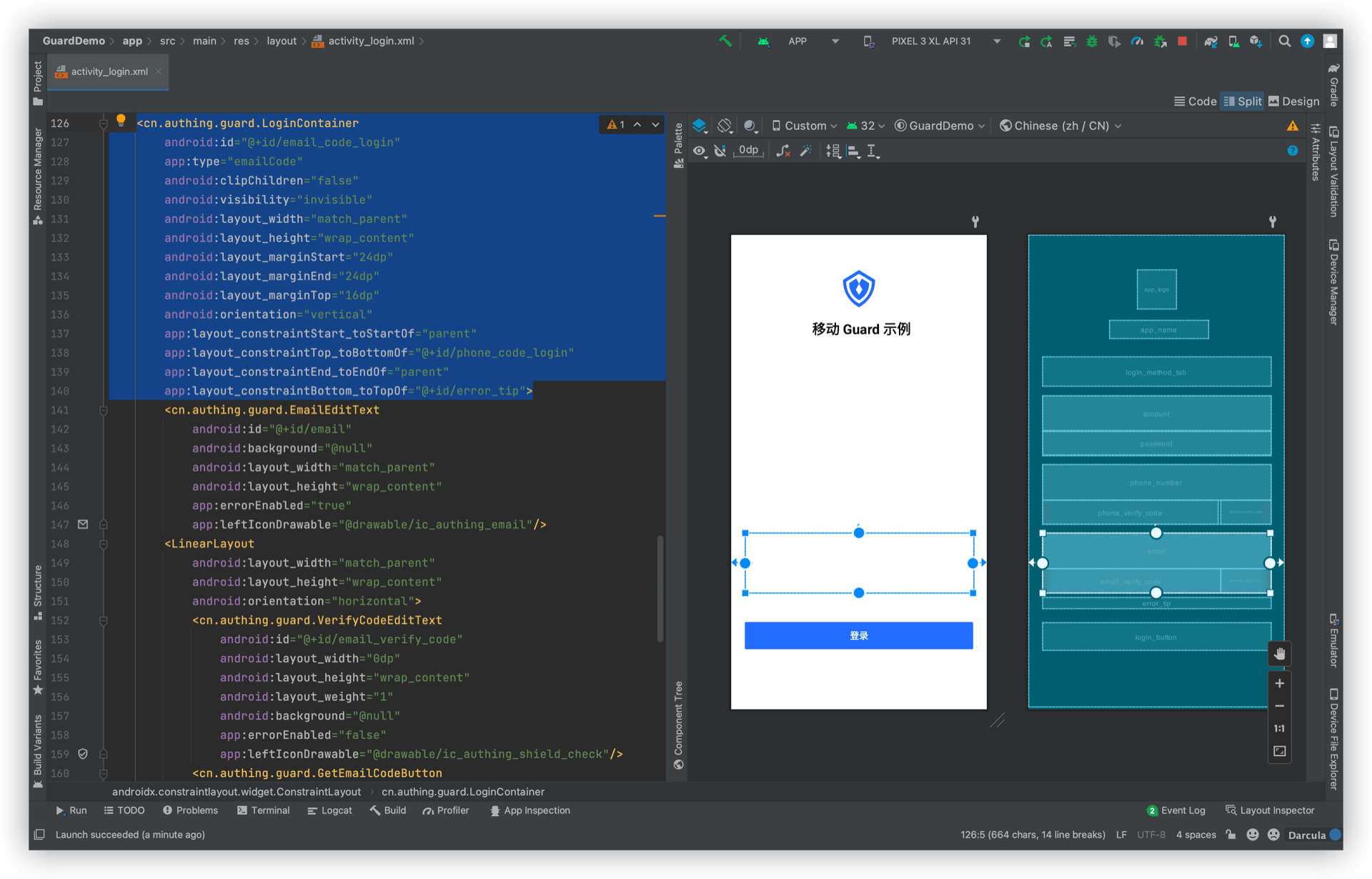The height and width of the screenshot is (879, 1372).
Task: Select the pan hand tool in design view
Action: pos(1279,654)
